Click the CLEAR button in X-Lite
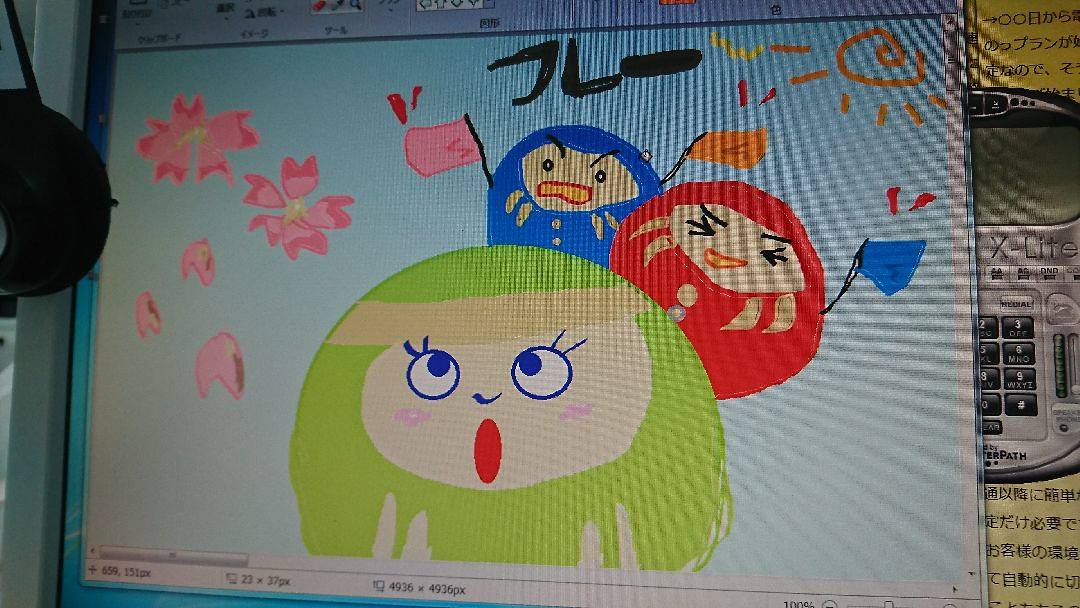This screenshot has height=608, width=1080. [x=991, y=427]
